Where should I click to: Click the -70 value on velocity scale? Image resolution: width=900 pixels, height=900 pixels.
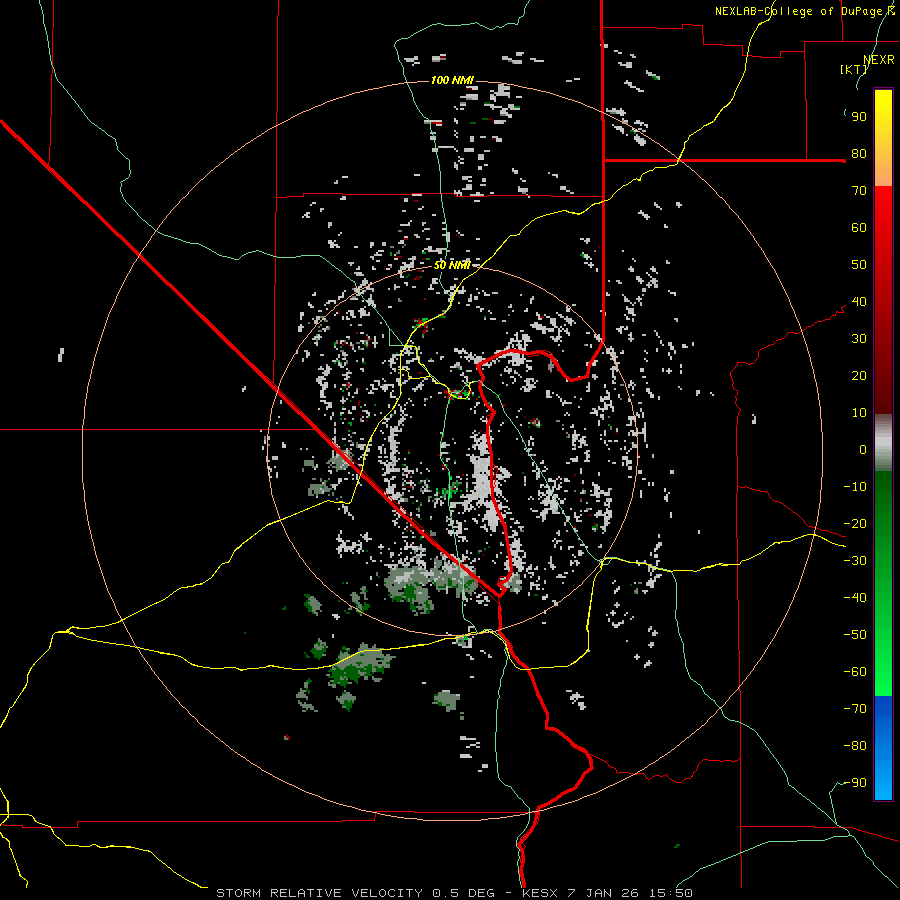(x=855, y=709)
